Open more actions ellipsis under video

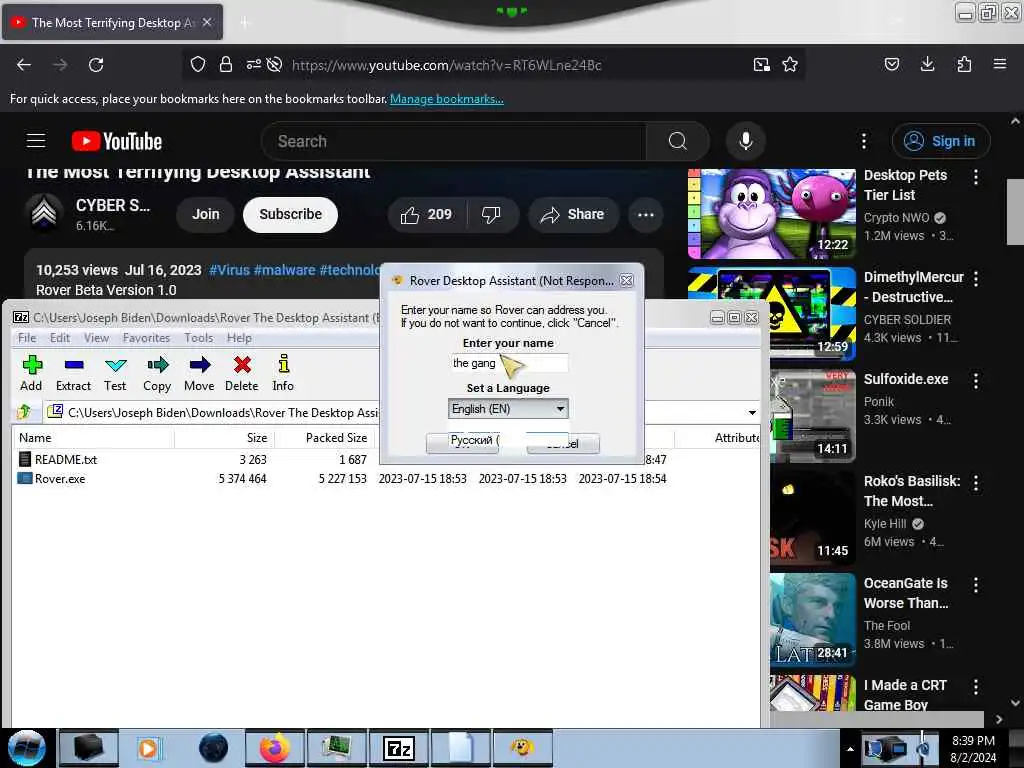(x=646, y=214)
